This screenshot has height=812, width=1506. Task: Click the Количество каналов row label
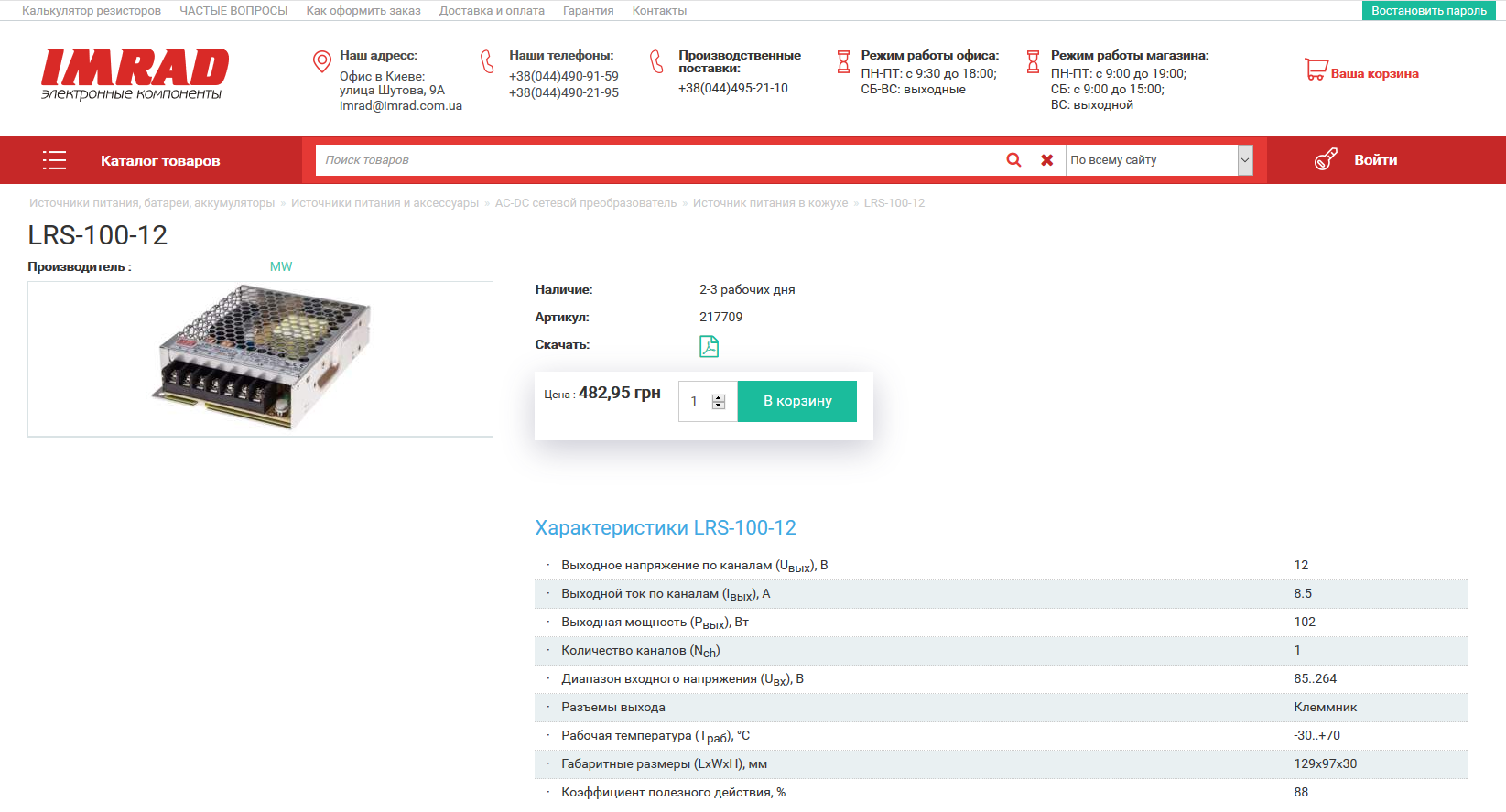coord(641,651)
